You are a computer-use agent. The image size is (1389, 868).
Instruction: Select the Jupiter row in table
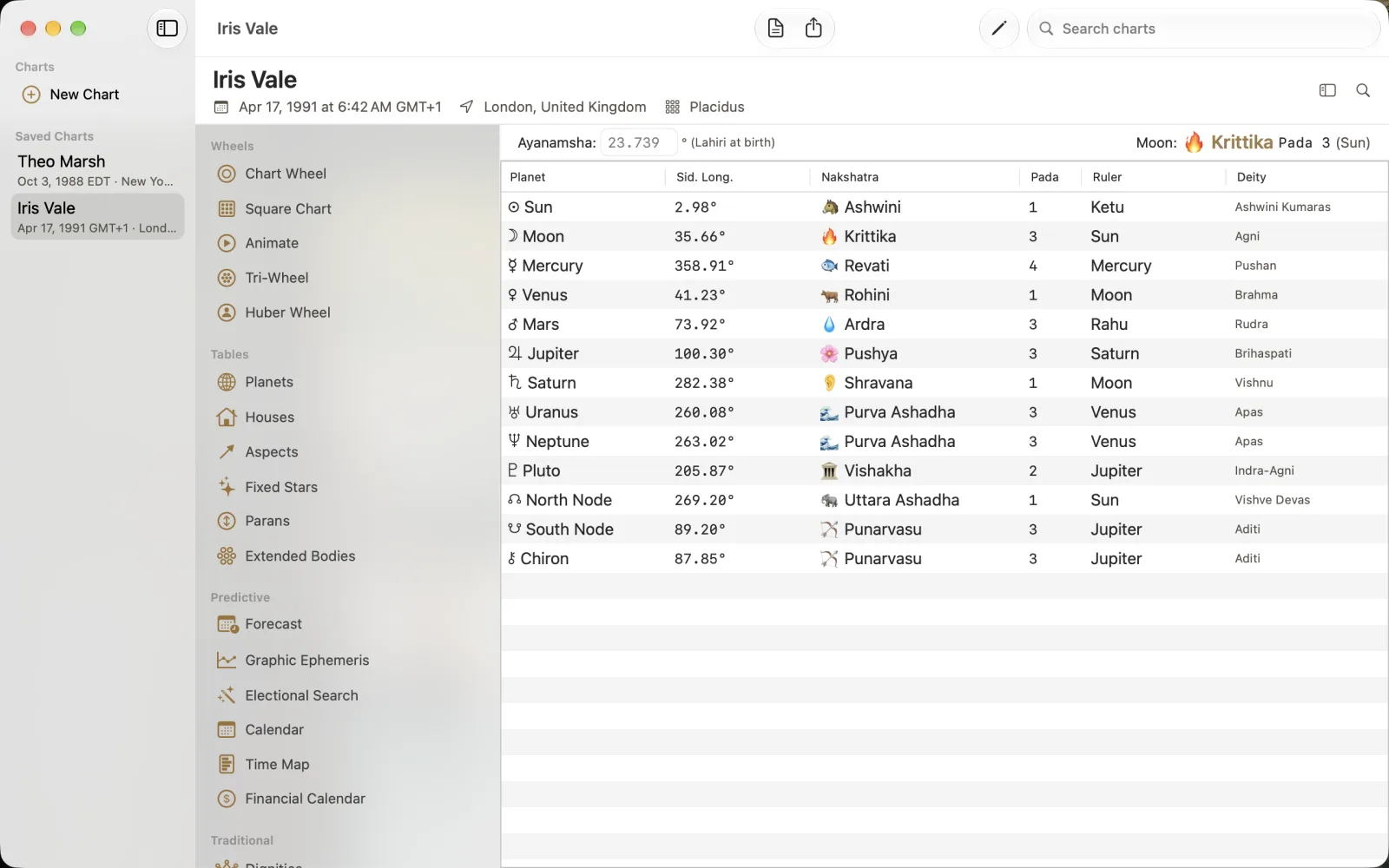[945, 353]
